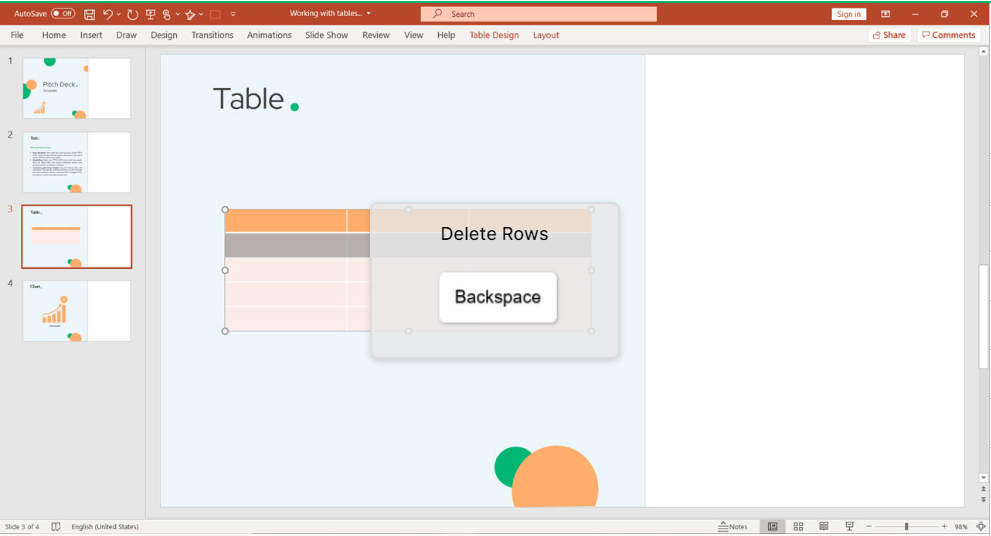Viewport: 991px width, 536px height.
Task: Start presentation from beginning icon
Action: [150, 14]
